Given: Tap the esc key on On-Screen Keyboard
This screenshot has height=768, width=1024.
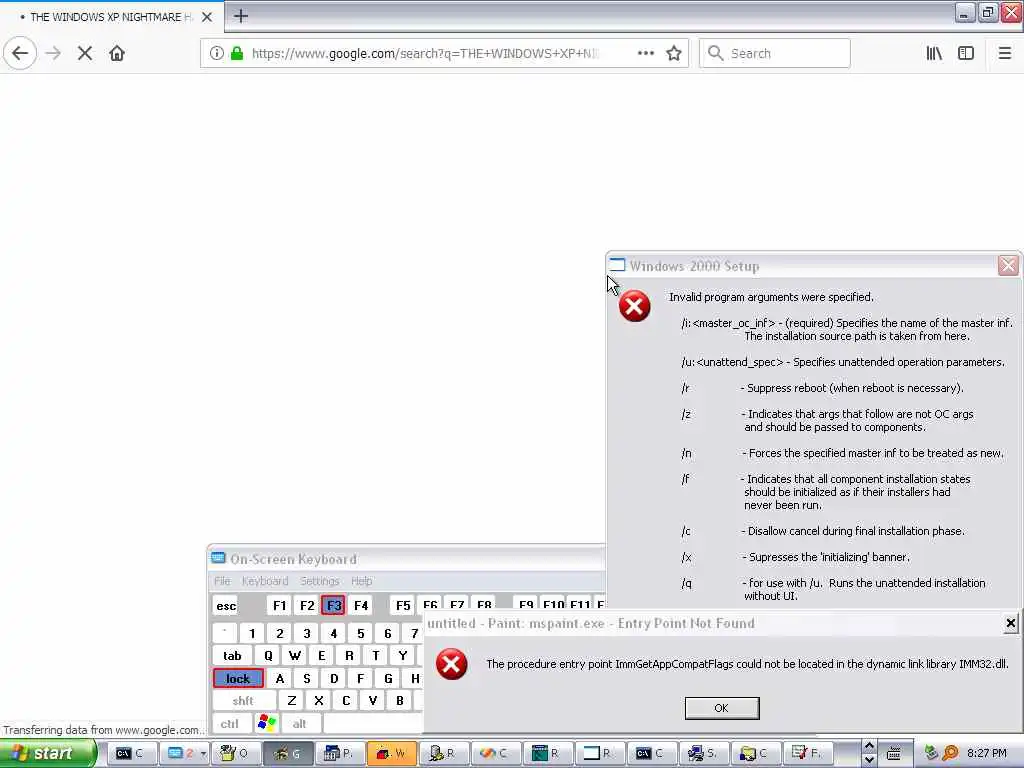Looking at the screenshot, I should click(226, 605).
